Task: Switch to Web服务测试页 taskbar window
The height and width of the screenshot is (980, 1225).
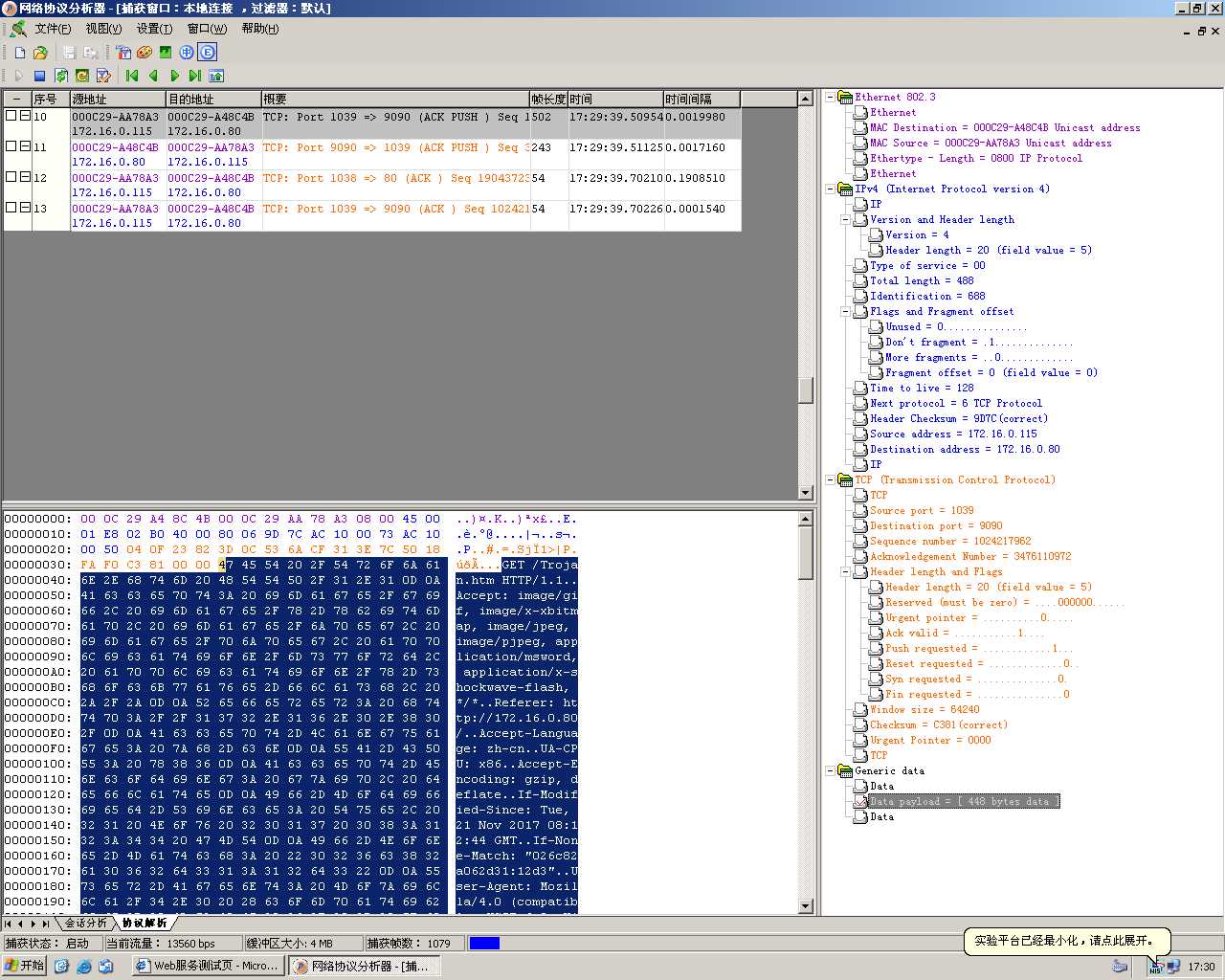Action: [x=209, y=966]
